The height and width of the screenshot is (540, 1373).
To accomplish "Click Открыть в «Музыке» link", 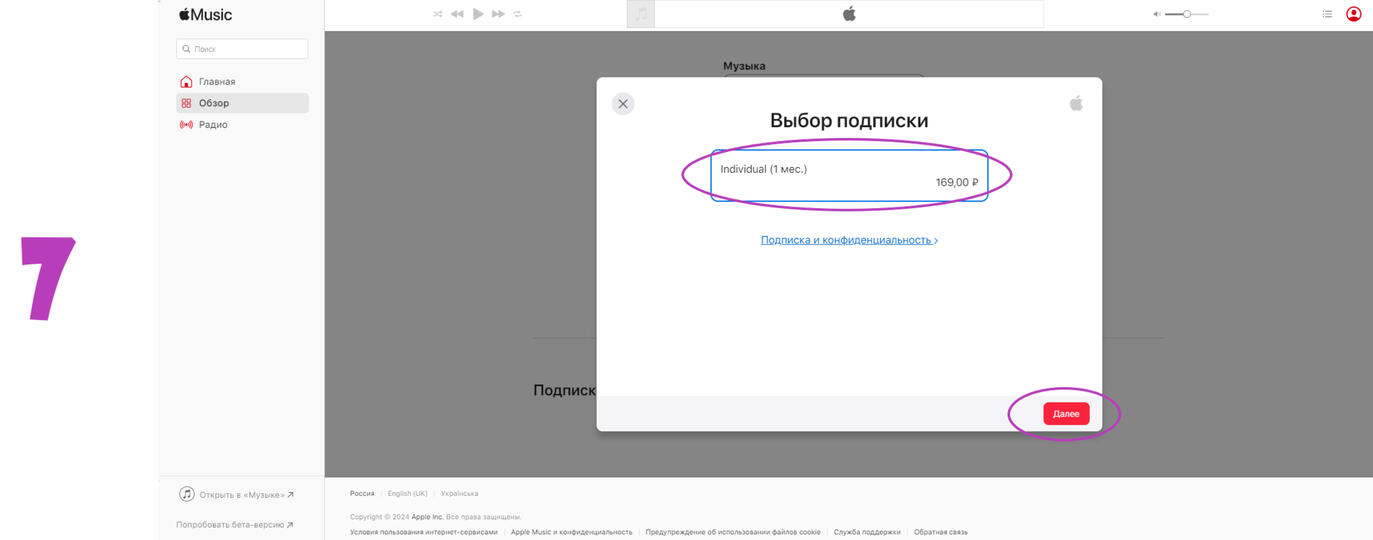I will tap(237, 494).
